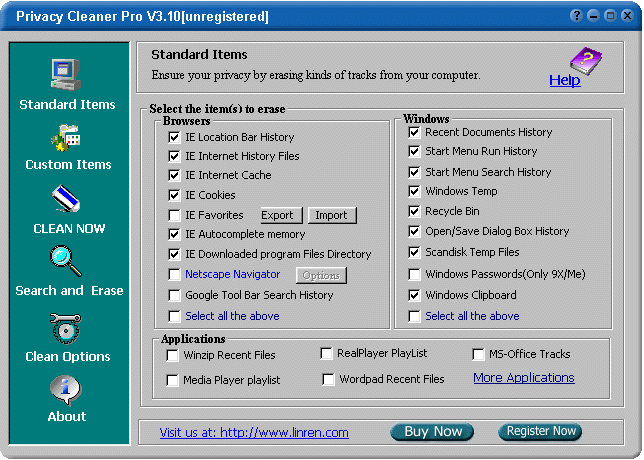Screen dimensions: 644x460
Task: Click the purple Help book icon
Action: tap(586, 61)
